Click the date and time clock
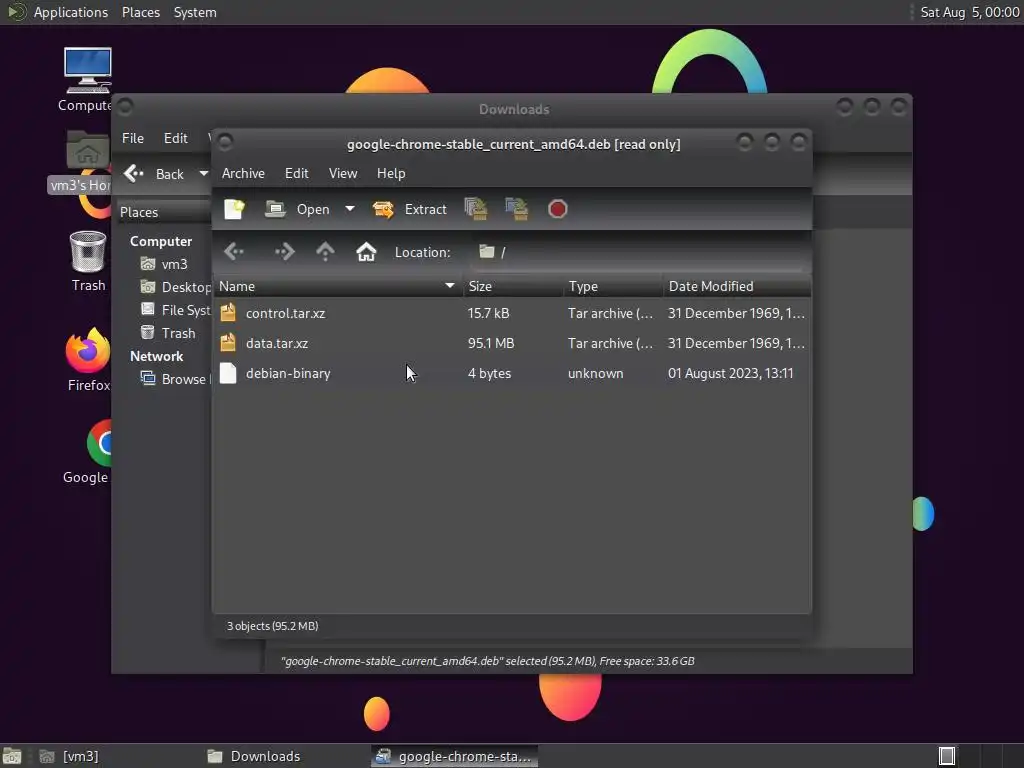Image resolution: width=1024 pixels, height=768 pixels. coord(970,12)
